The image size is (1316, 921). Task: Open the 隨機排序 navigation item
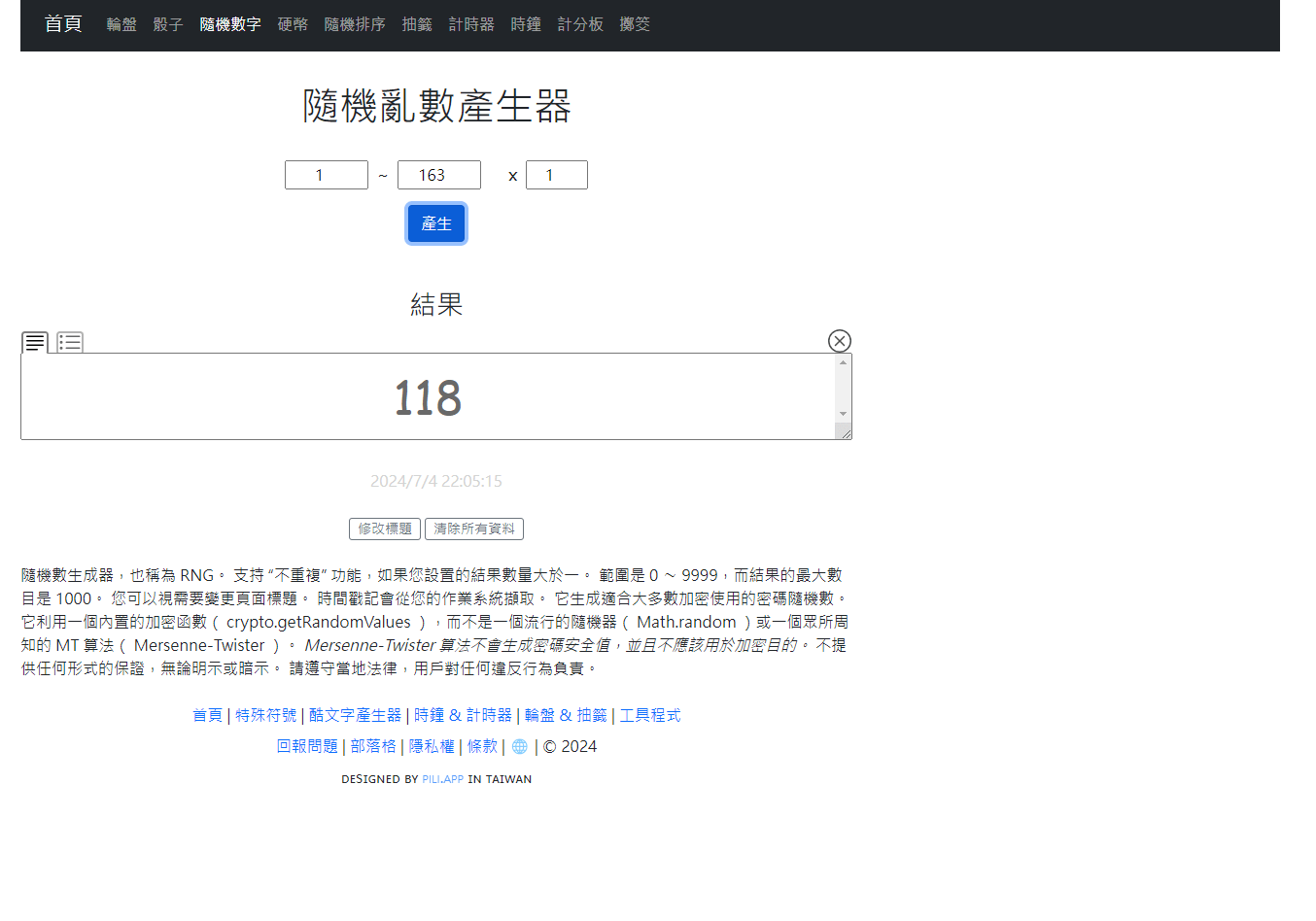[x=355, y=24]
